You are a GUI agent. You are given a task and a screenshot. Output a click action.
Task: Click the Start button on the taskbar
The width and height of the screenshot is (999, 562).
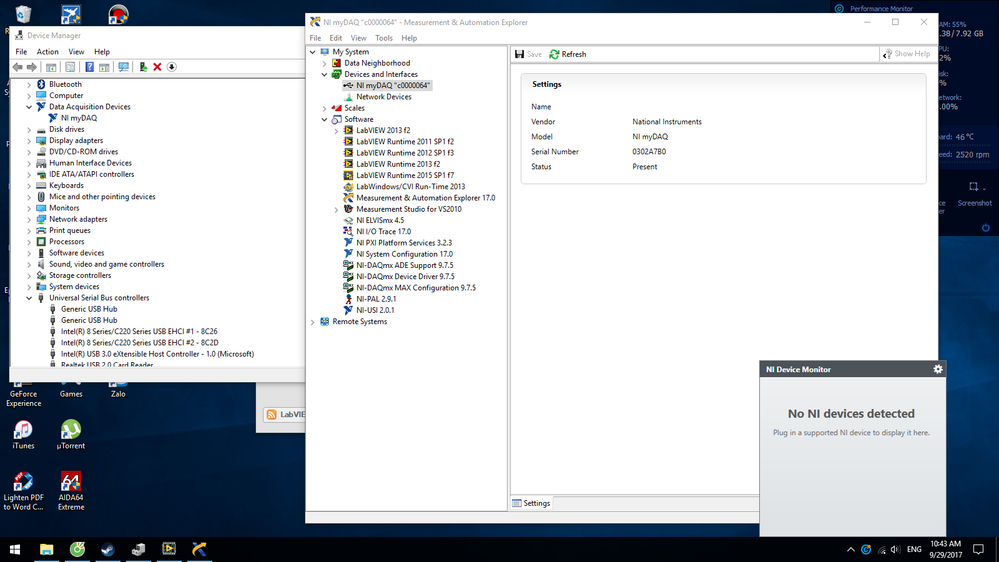(x=15, y=549)
